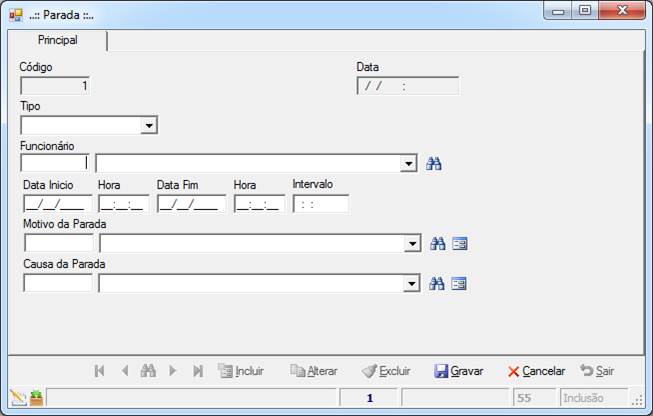Click the binoculars icon beside Motivo da Parada
This screenshot has width=653, height=416.
(437, 244)
